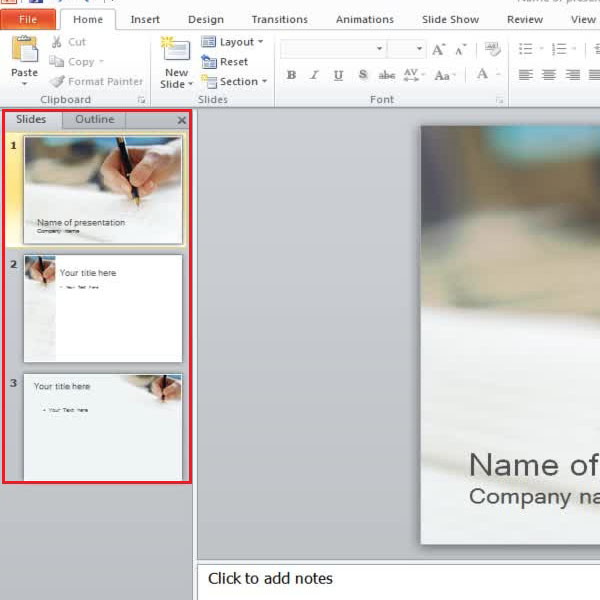The width and height of the screenshot is (600, 600).
Task: Open the Change Case Aa dropdown
Action: (x=445, y=75)
